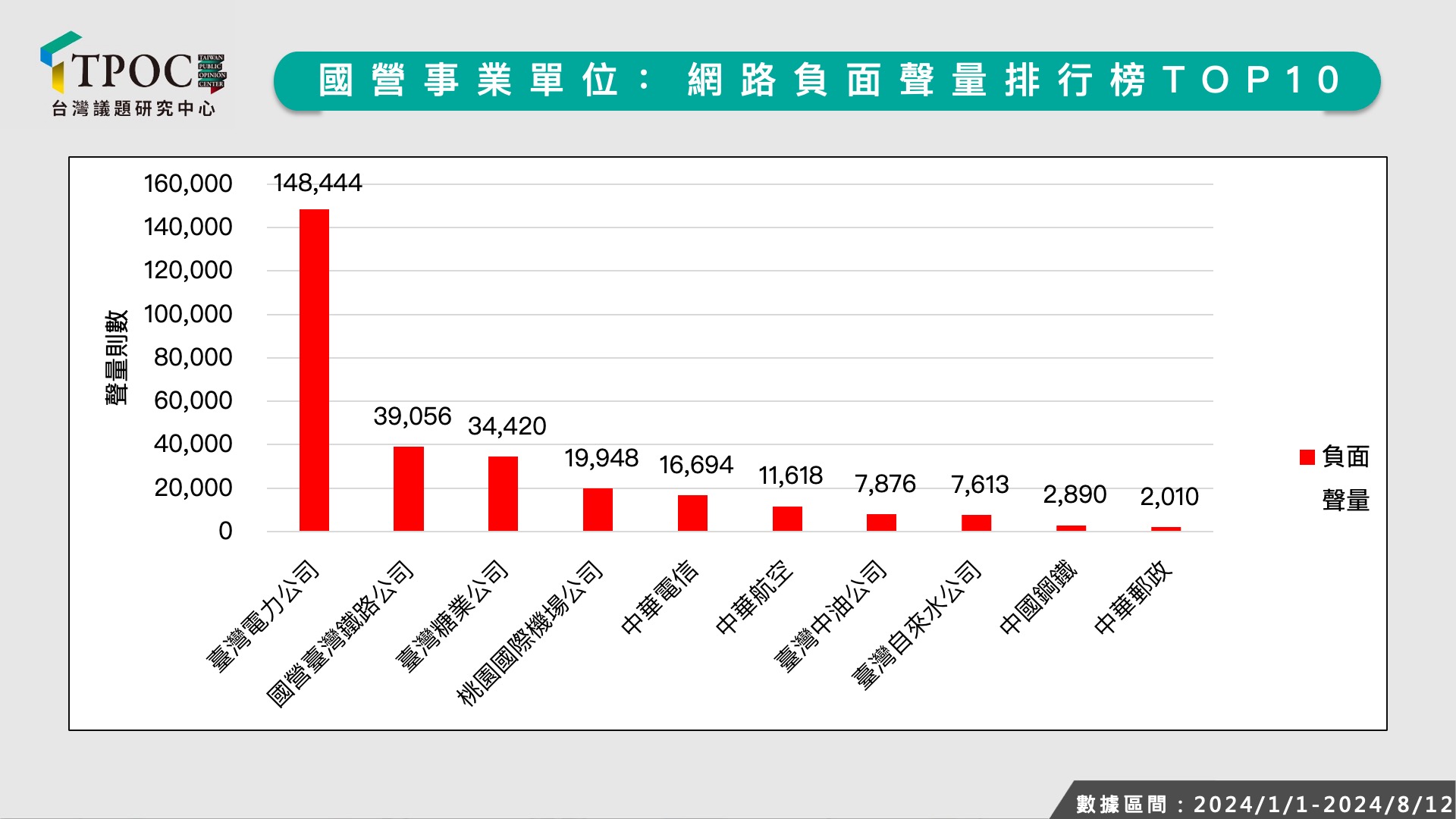Click the 148,444 data label
This screenshot has width=1456, height=819.
click(x=318, y=183)
